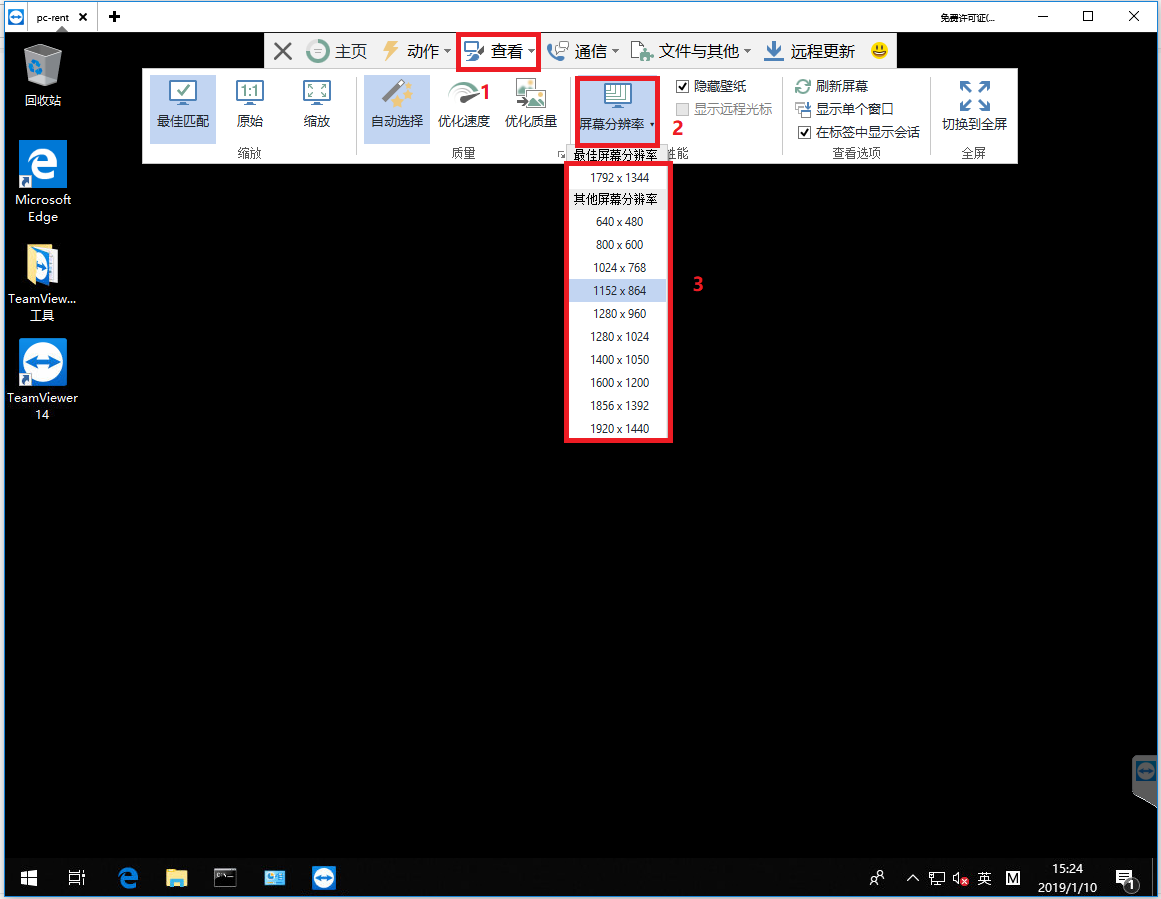The image size is (1161, 899).
Task: Select resolution 1400 x 1050
Action: tap(619, 359)
